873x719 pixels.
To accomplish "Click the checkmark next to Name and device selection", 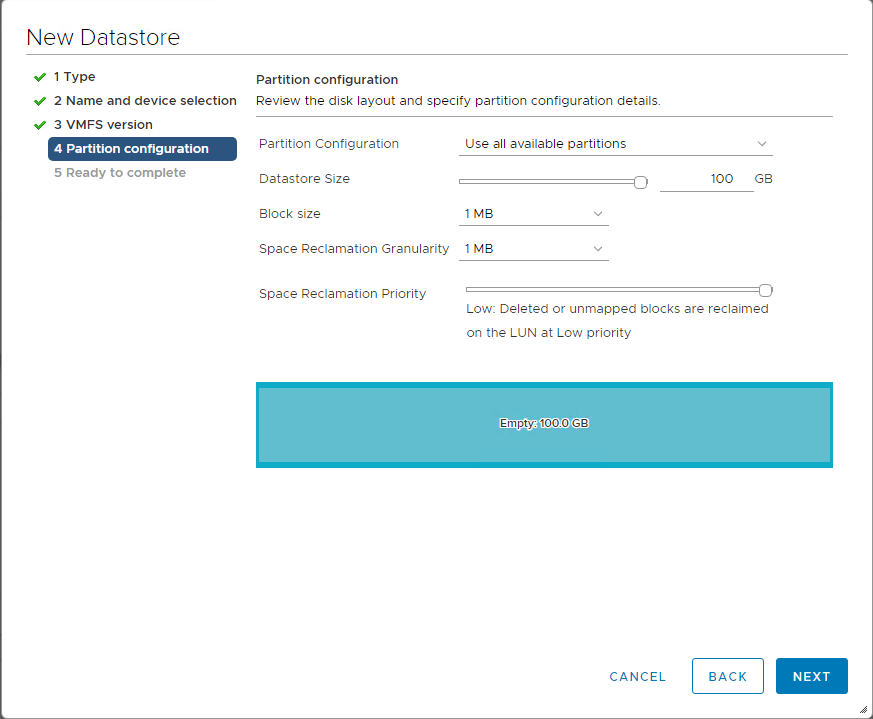I will [40, 101].
